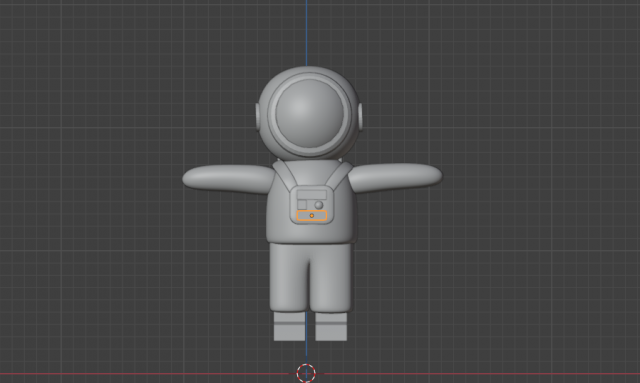The height and width of the screenshot is (383, 640).
Task: Click the orange-outlined selected rectangle on chest panel
Action: [312, 216]
